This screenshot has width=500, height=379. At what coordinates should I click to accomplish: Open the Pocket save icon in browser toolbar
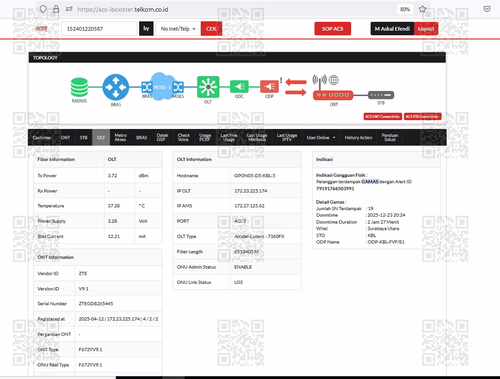[x=487, y=9]
